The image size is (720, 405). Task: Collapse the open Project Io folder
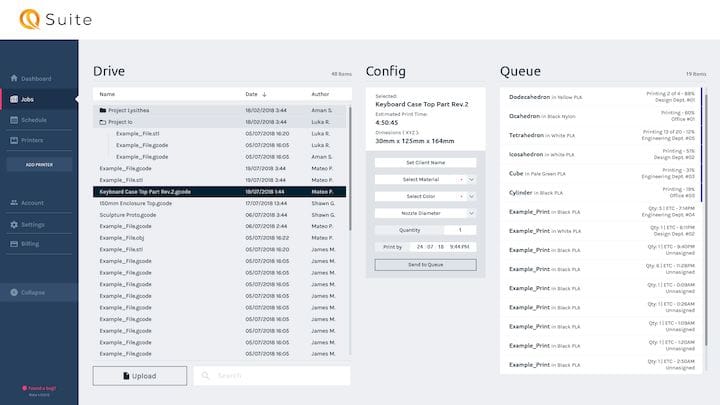click(103, 121)
